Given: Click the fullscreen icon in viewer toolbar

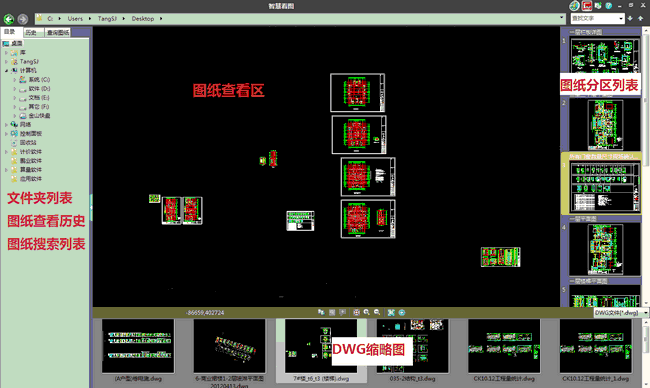Looking at the screenshot, I should [391, 312].
